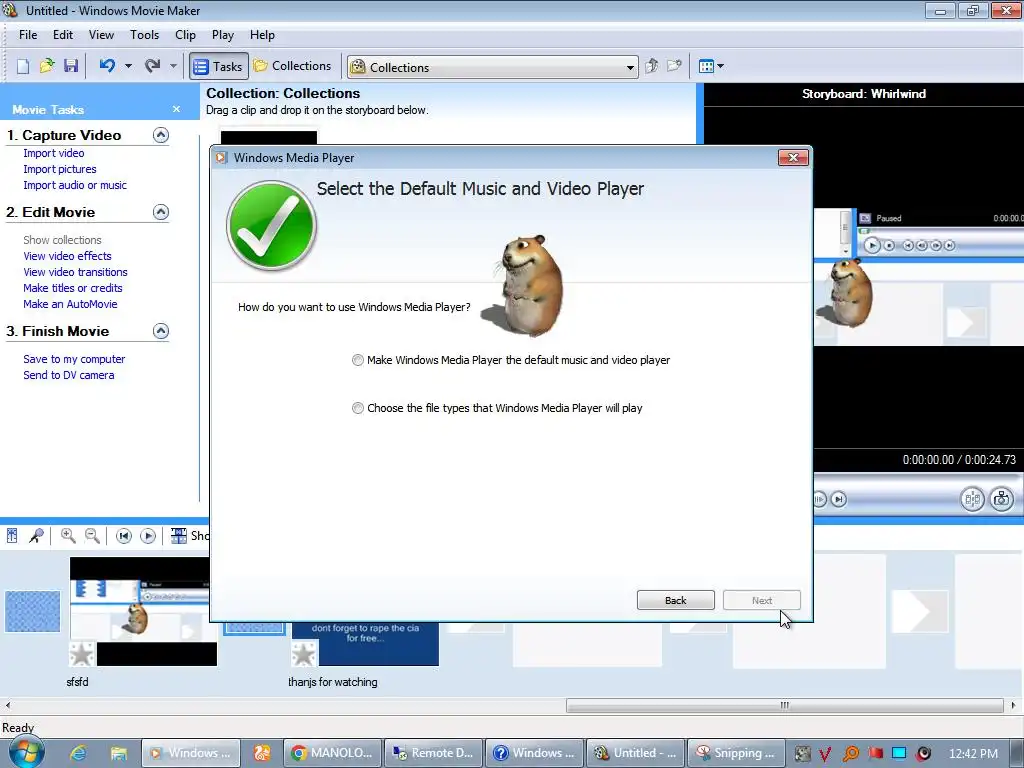Image resolution: width=1024 pixels, height=768 pixels.
Task: Select Choose the file types radio option
Action: click(358, 408)
